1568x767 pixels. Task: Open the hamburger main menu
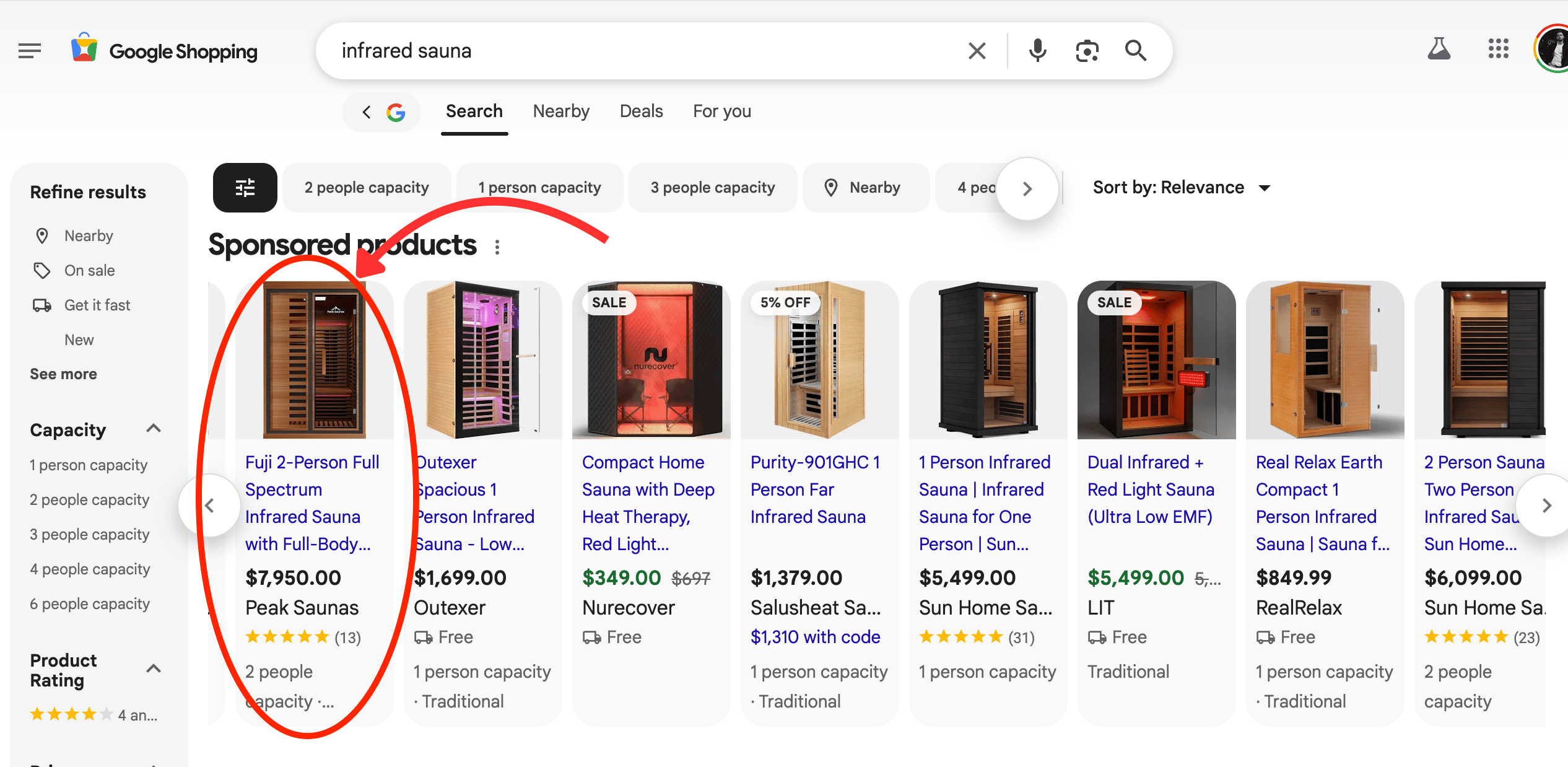click(x=29, y=51)
